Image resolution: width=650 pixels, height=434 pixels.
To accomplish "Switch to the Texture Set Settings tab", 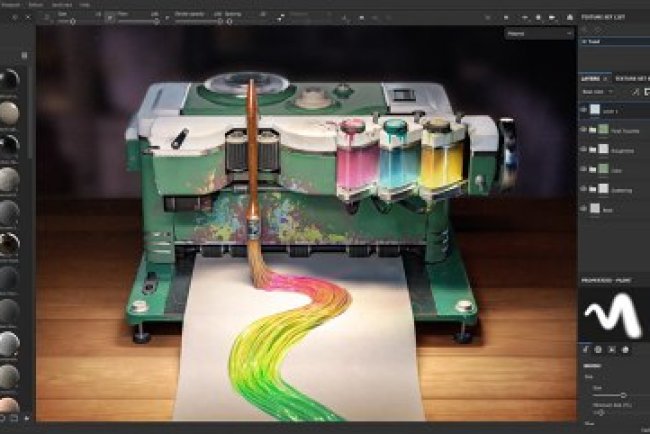I will (x=632, y=78).
